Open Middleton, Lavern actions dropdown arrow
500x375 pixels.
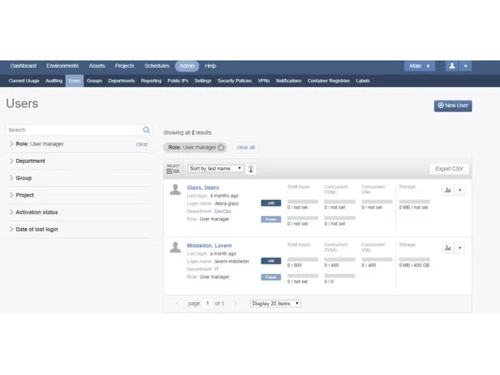click(x=460, y=248)
